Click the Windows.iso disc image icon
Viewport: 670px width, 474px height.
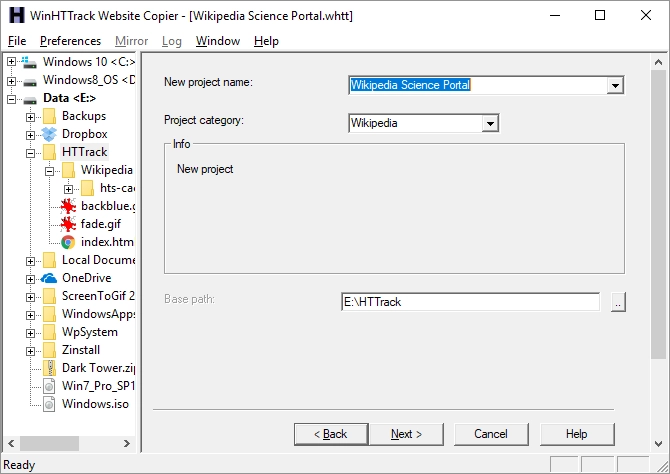point(49,404)
